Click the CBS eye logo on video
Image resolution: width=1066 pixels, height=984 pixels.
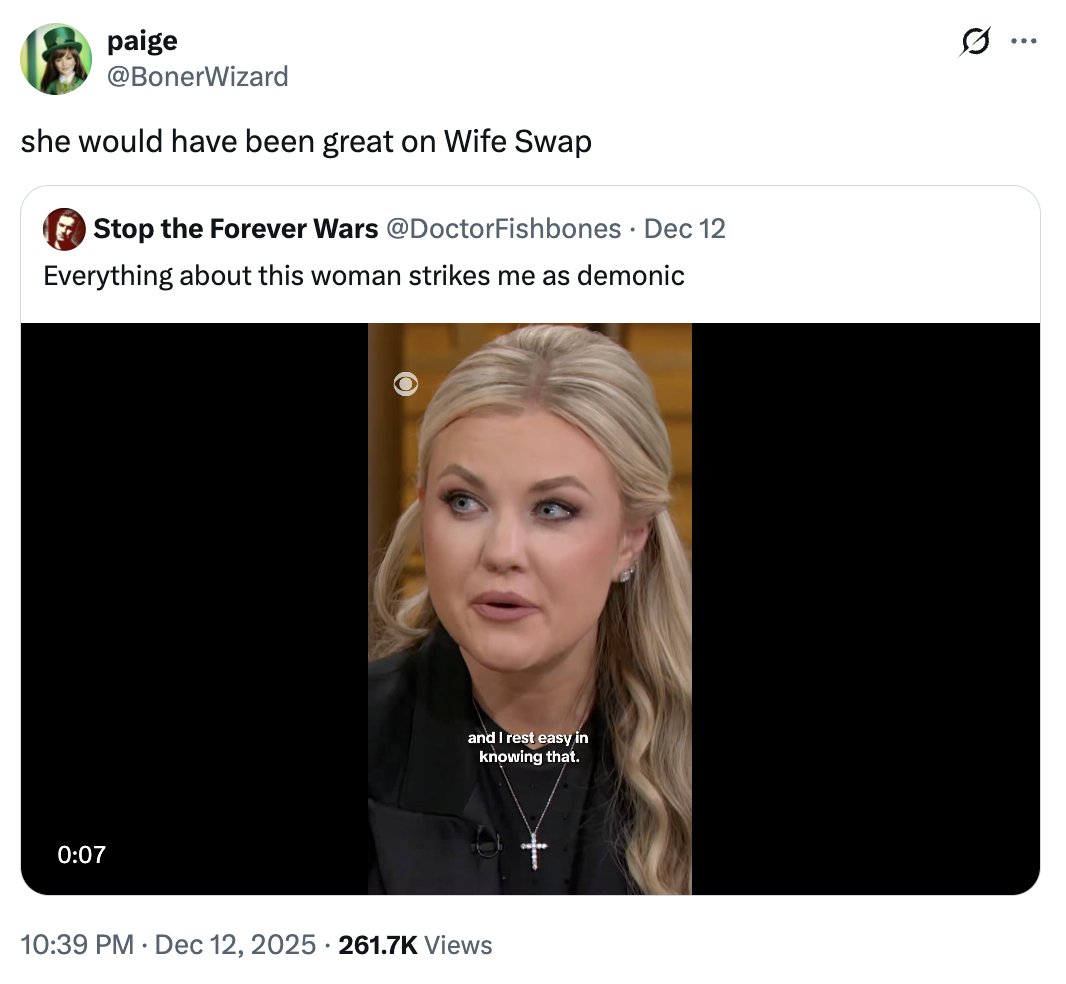pyautogui.click(x=405, y=384)
